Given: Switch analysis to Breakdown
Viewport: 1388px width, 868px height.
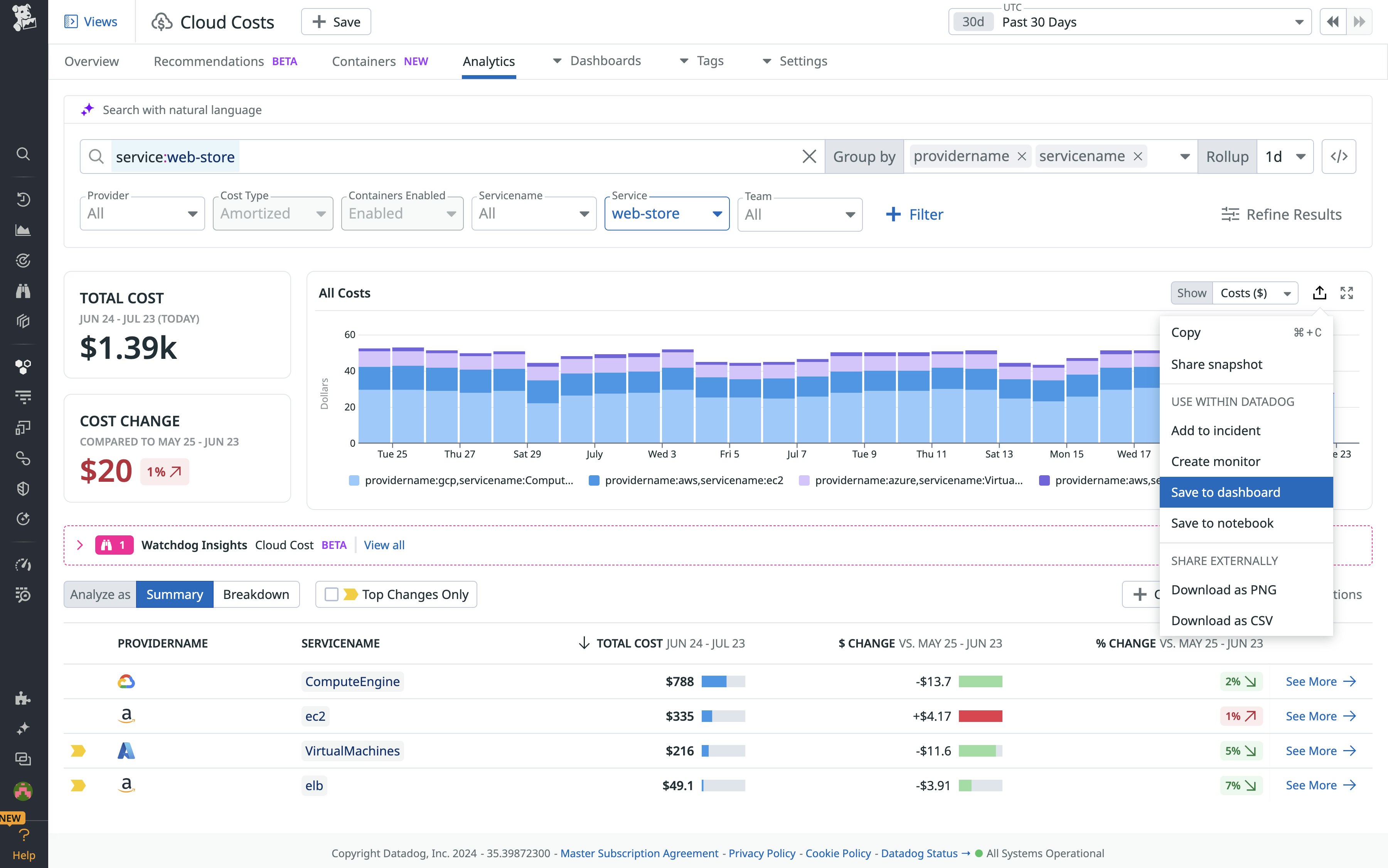Looking at the screenshot, I should pos(256,594).
